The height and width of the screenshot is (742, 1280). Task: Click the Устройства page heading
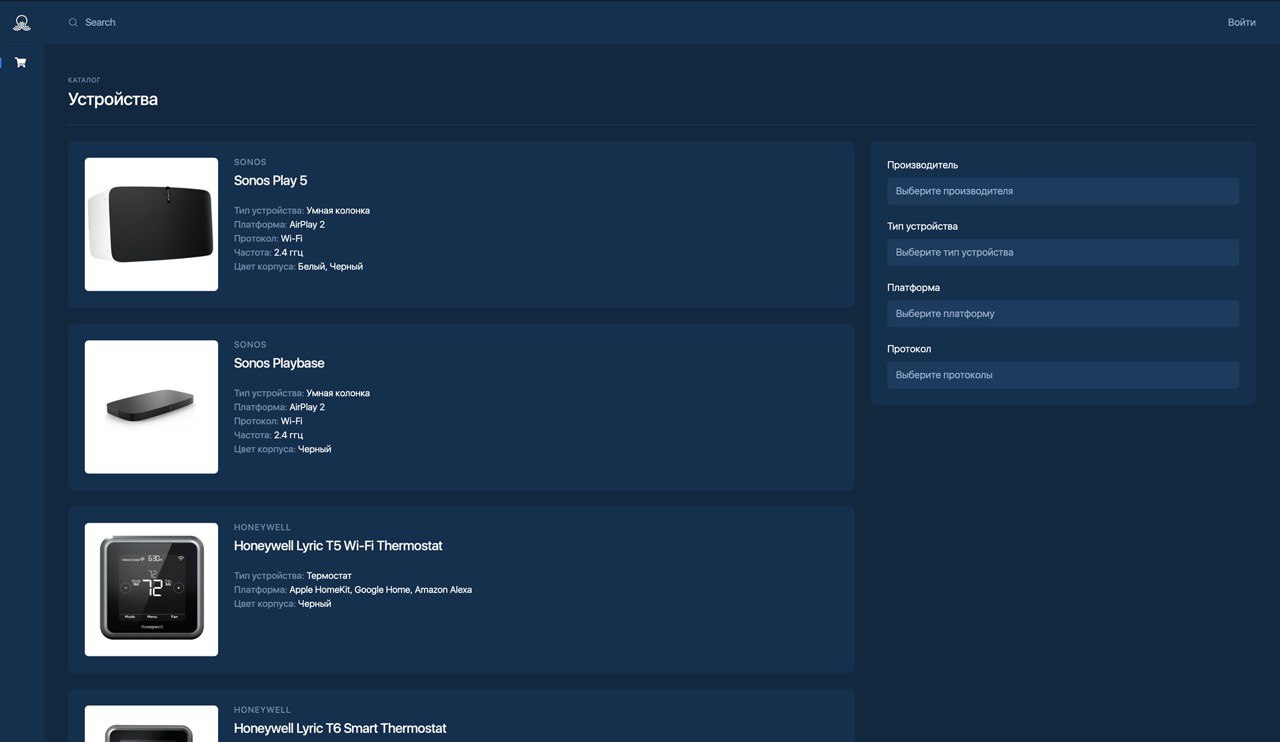(x=113, y=99)
